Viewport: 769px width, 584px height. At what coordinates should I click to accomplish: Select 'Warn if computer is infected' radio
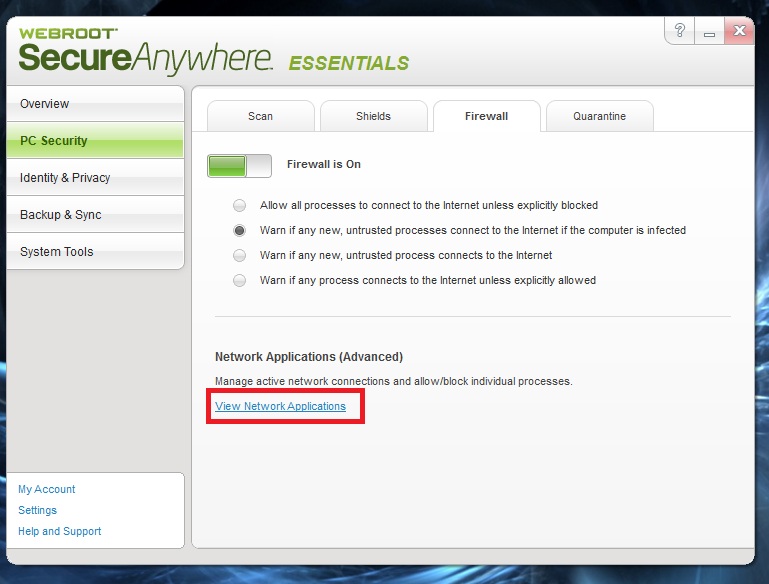[239, 230]
